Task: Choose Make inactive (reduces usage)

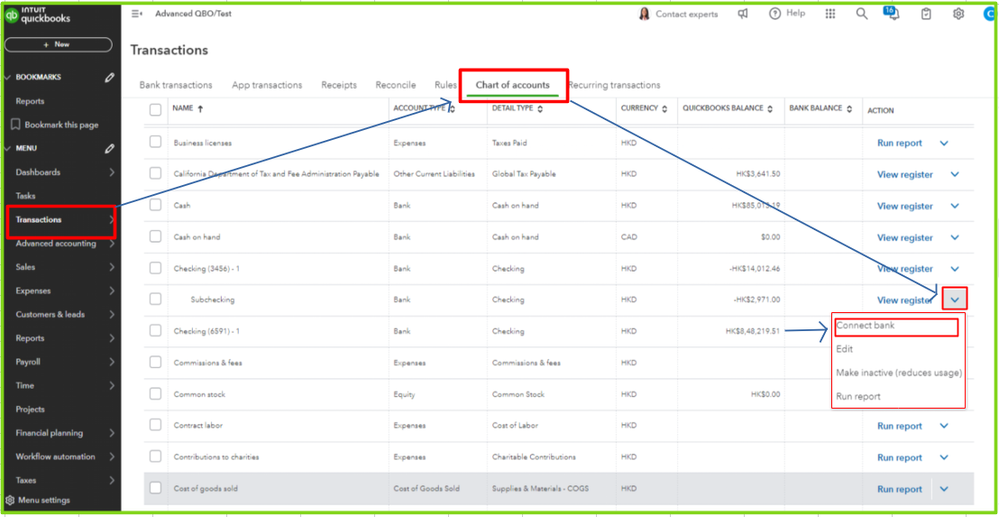Action: [x=899, y=373]
